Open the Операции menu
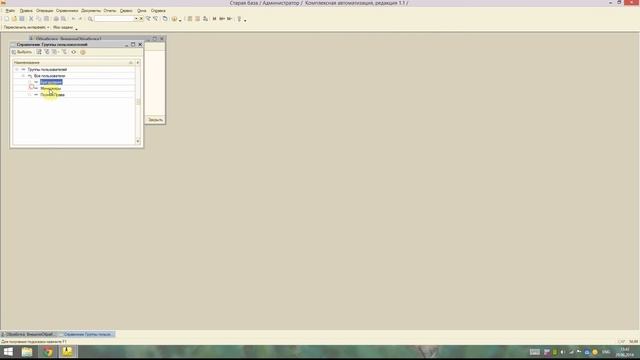Image resolution: width=640 pixels, height=360 pixels. pos(44,11)
